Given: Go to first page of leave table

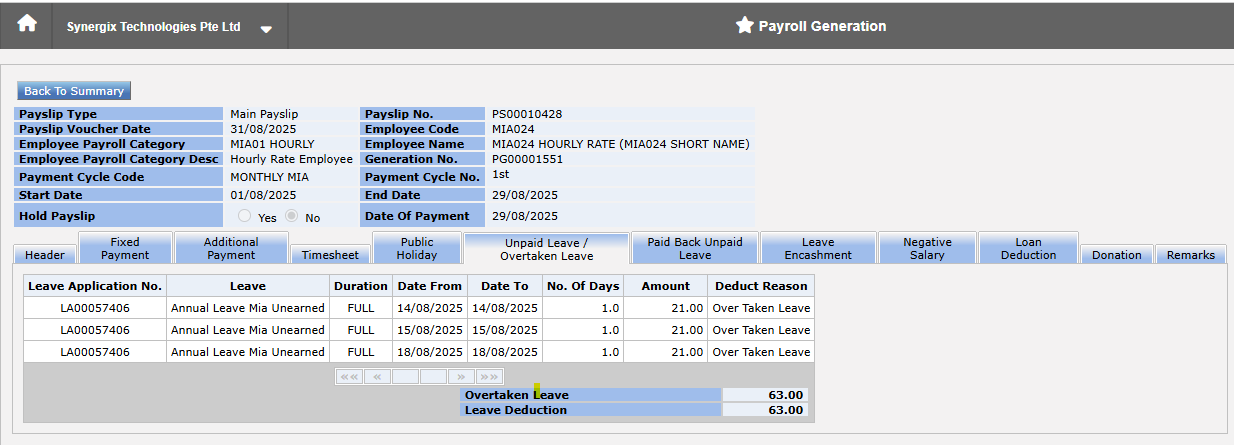Looking at the screenshot, I should click(349, 377).
